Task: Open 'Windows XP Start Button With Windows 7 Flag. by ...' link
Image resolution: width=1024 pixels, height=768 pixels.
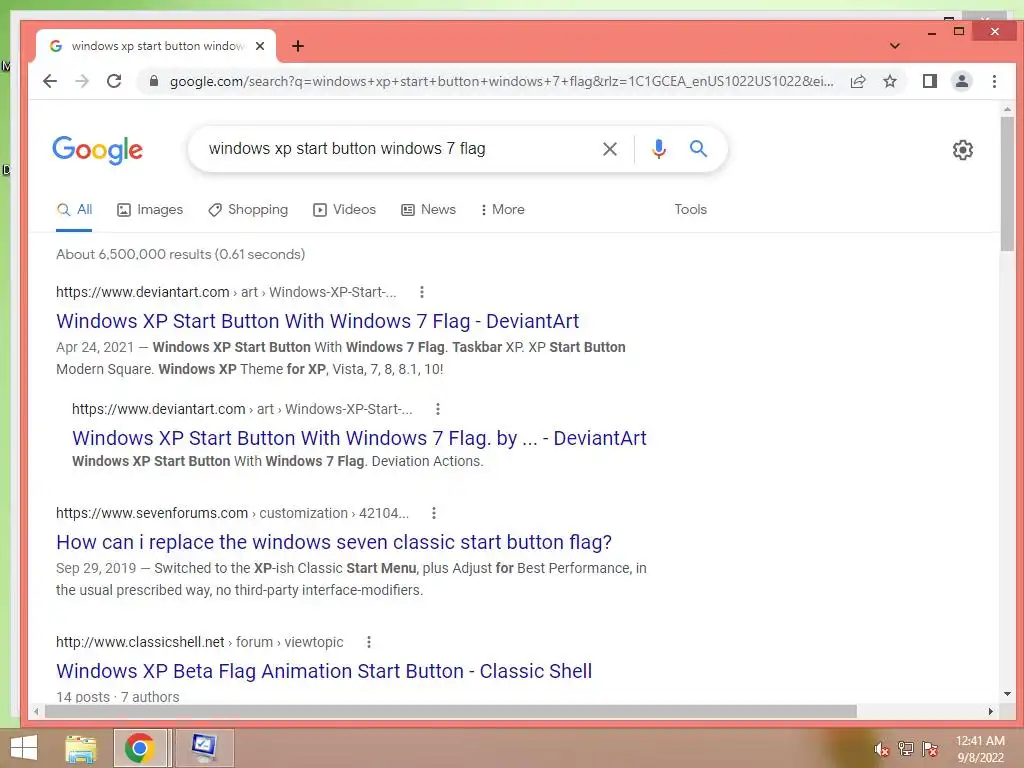Action: pyautogui.click(x=359, y=438)
